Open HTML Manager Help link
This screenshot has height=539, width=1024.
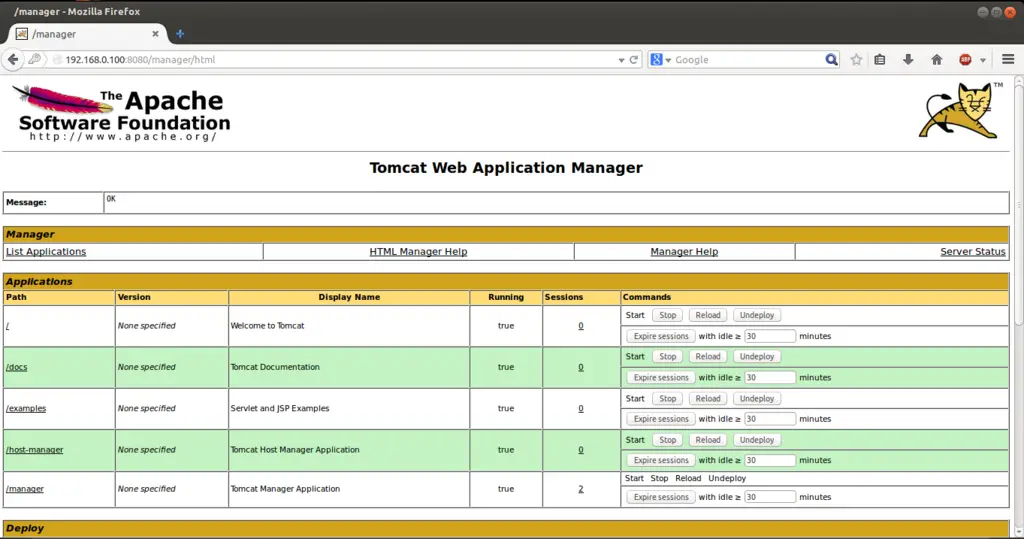pyautogui.click(x=418, y=252)
